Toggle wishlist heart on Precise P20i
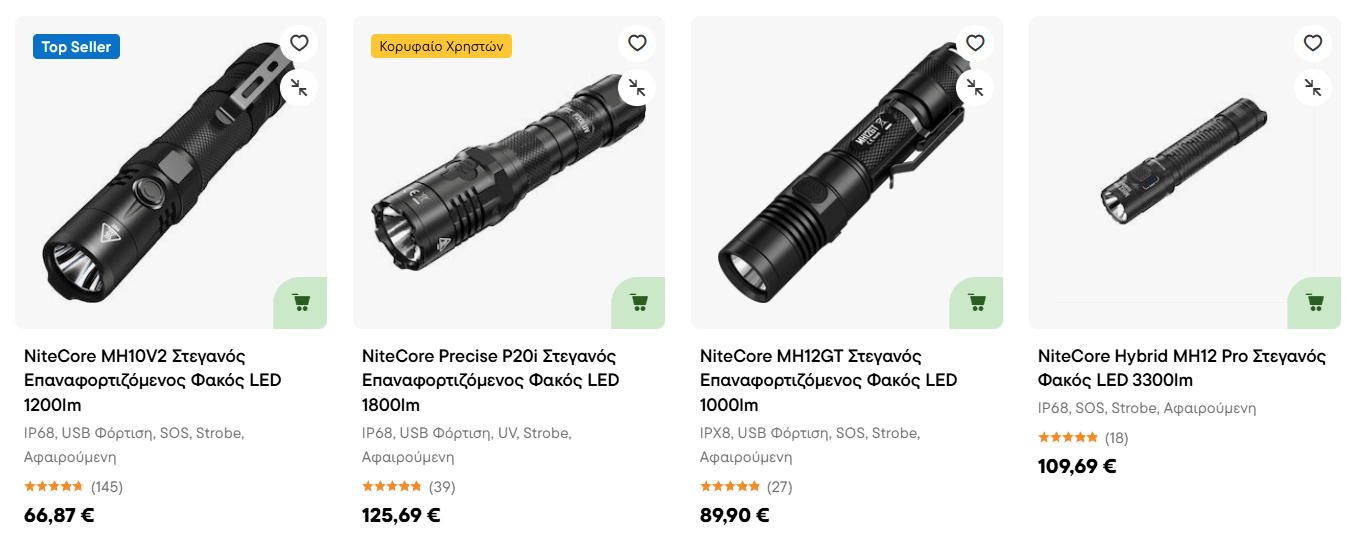Screen dimensions: 1361x546 tap(637, 43)
